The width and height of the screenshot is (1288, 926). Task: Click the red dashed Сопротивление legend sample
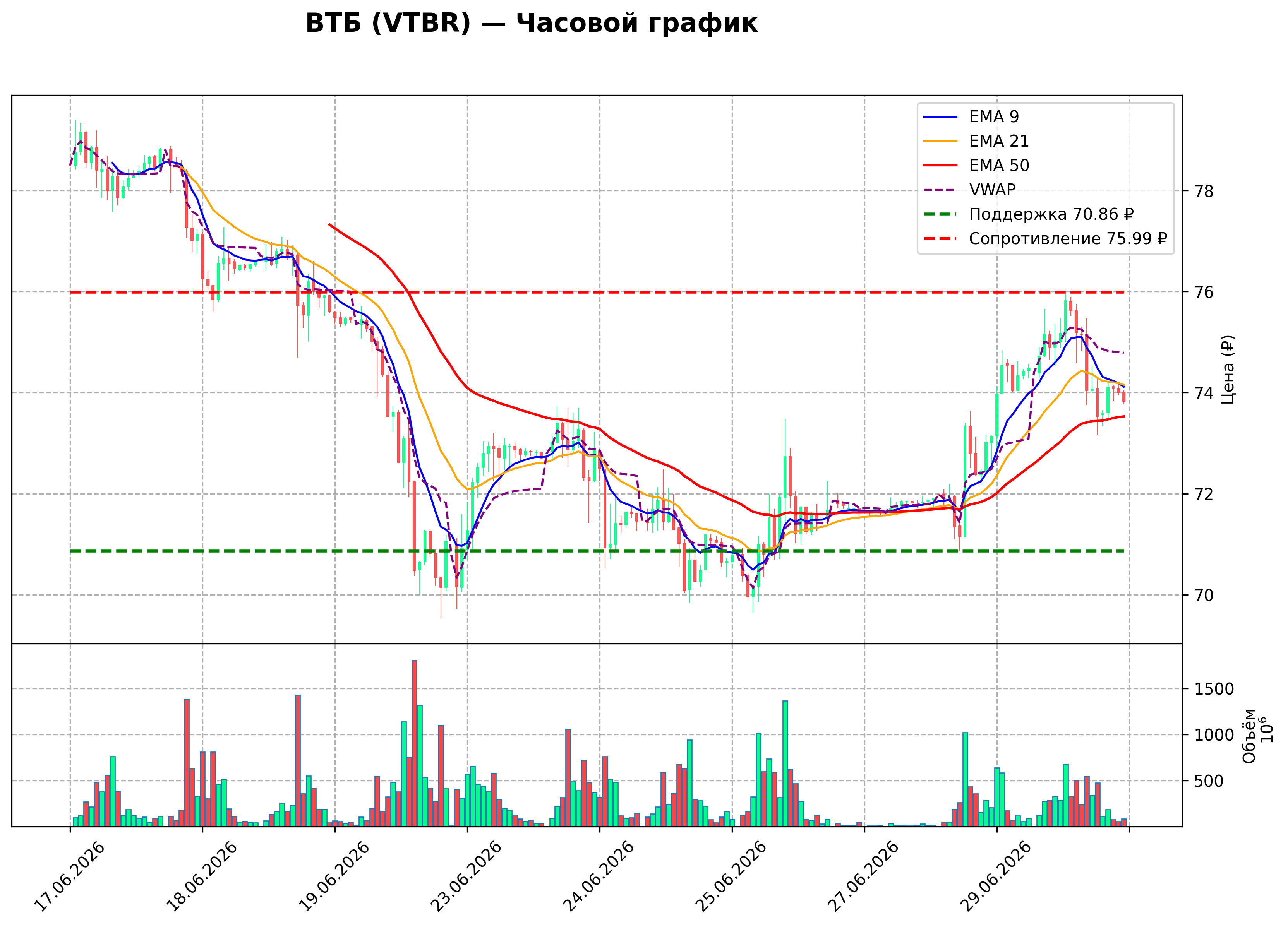click(940, 239)
